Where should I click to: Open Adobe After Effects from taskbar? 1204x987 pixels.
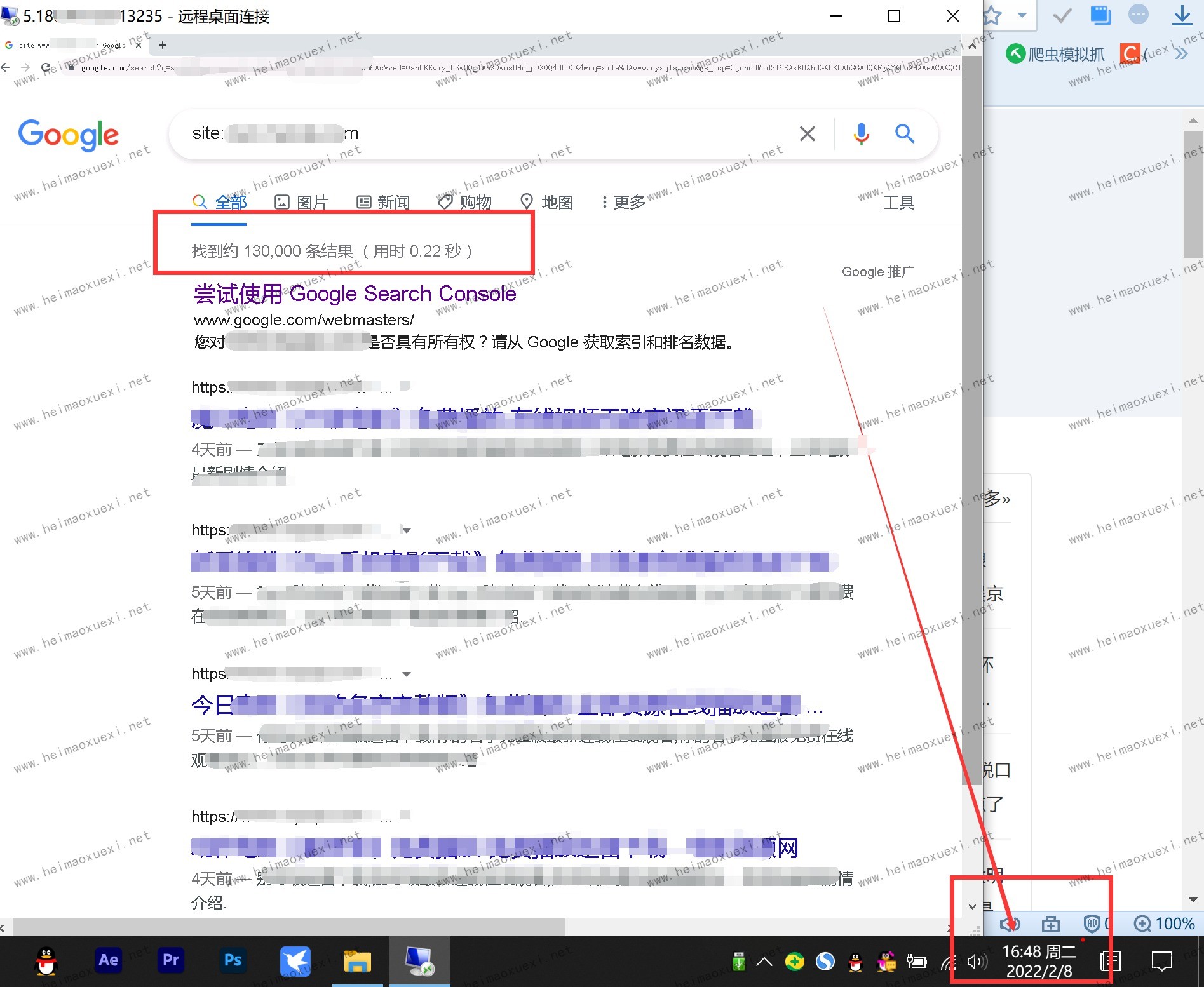(x=108, y=960)
